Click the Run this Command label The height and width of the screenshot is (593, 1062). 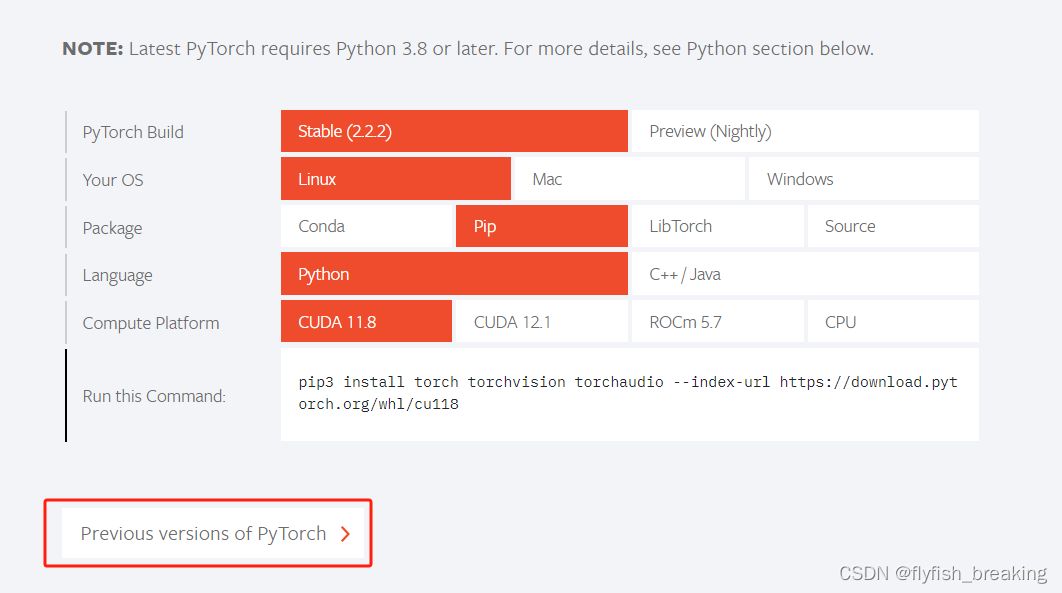(154, 396)
